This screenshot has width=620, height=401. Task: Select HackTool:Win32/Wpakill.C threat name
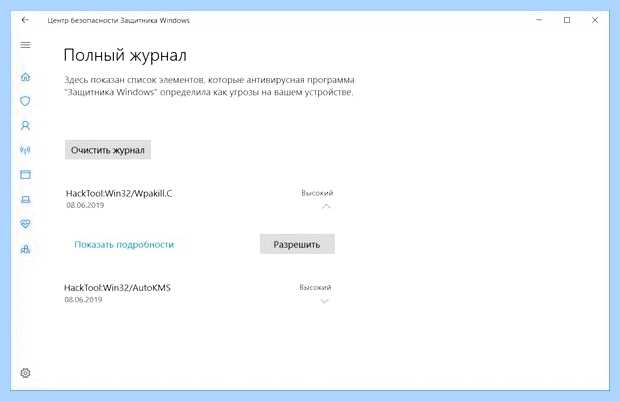click(119, 193)
